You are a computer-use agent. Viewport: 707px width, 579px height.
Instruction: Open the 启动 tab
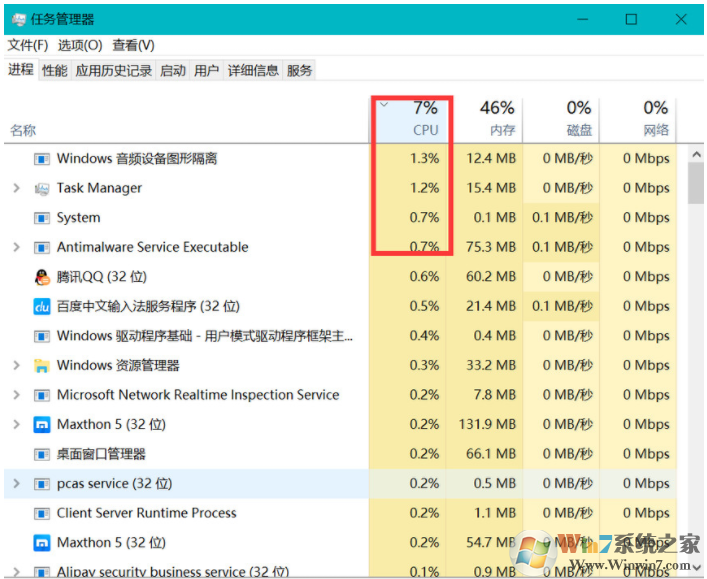coord(173,70)
